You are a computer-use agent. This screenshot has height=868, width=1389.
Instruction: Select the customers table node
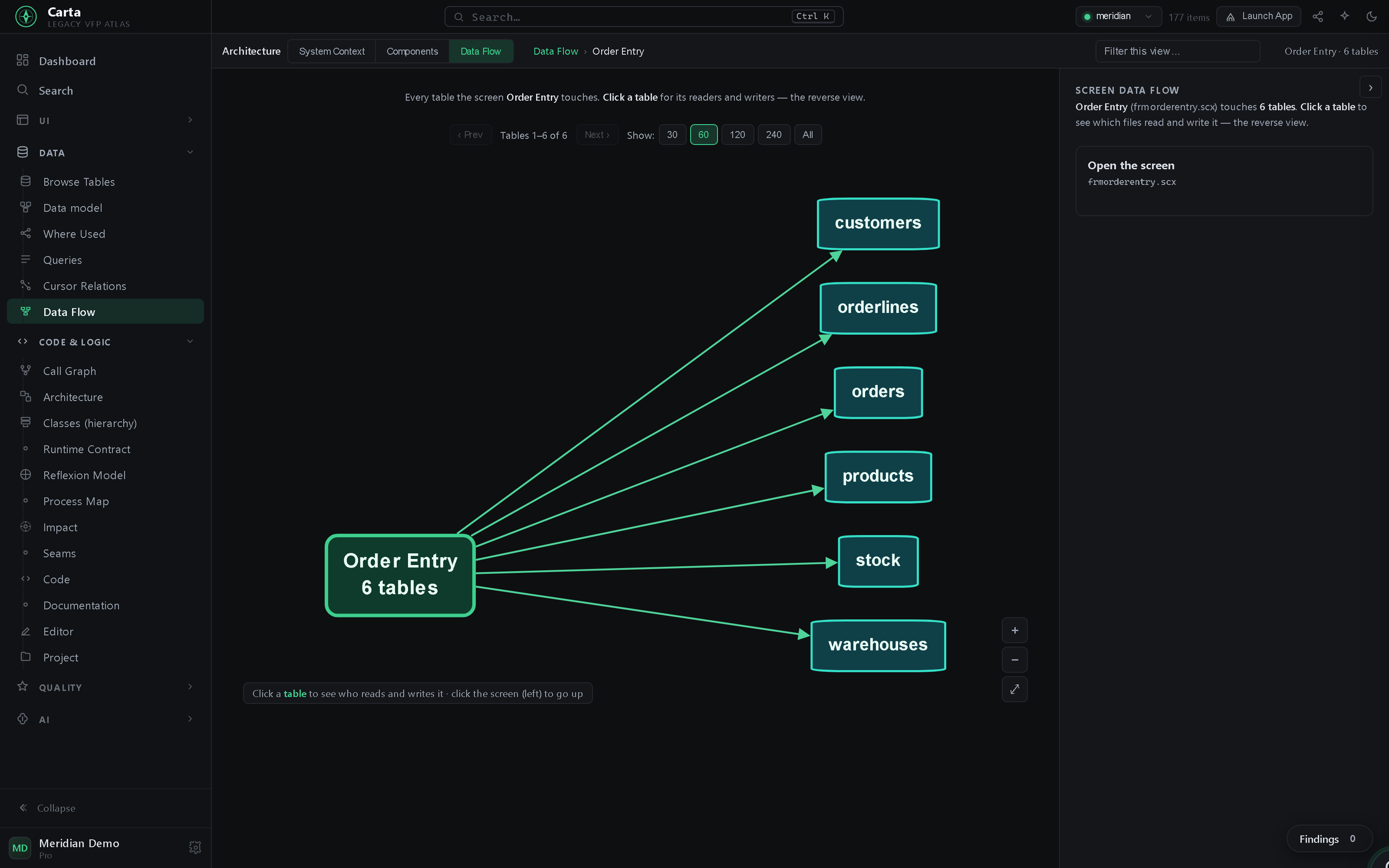[x=878, y=224]
